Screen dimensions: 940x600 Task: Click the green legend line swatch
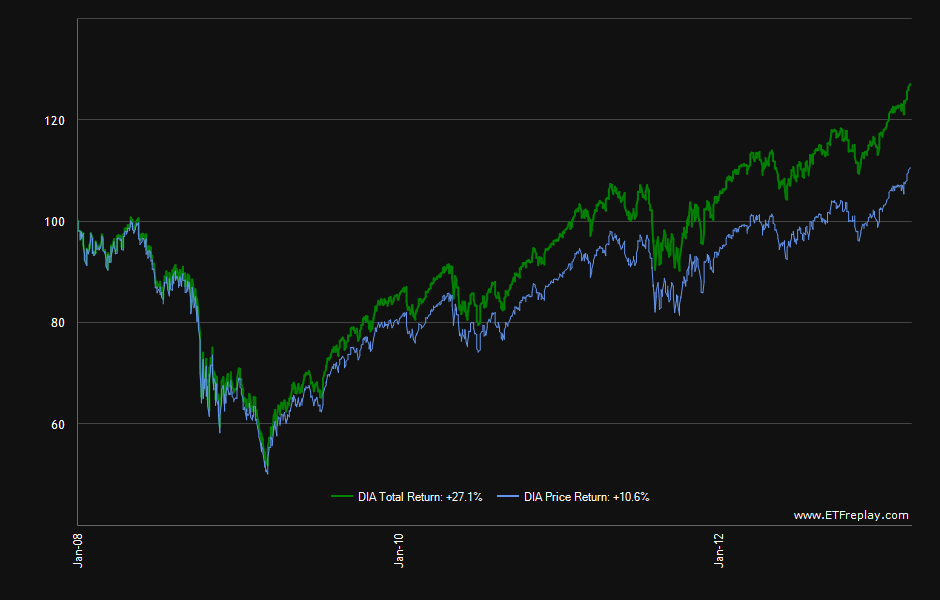342,496
